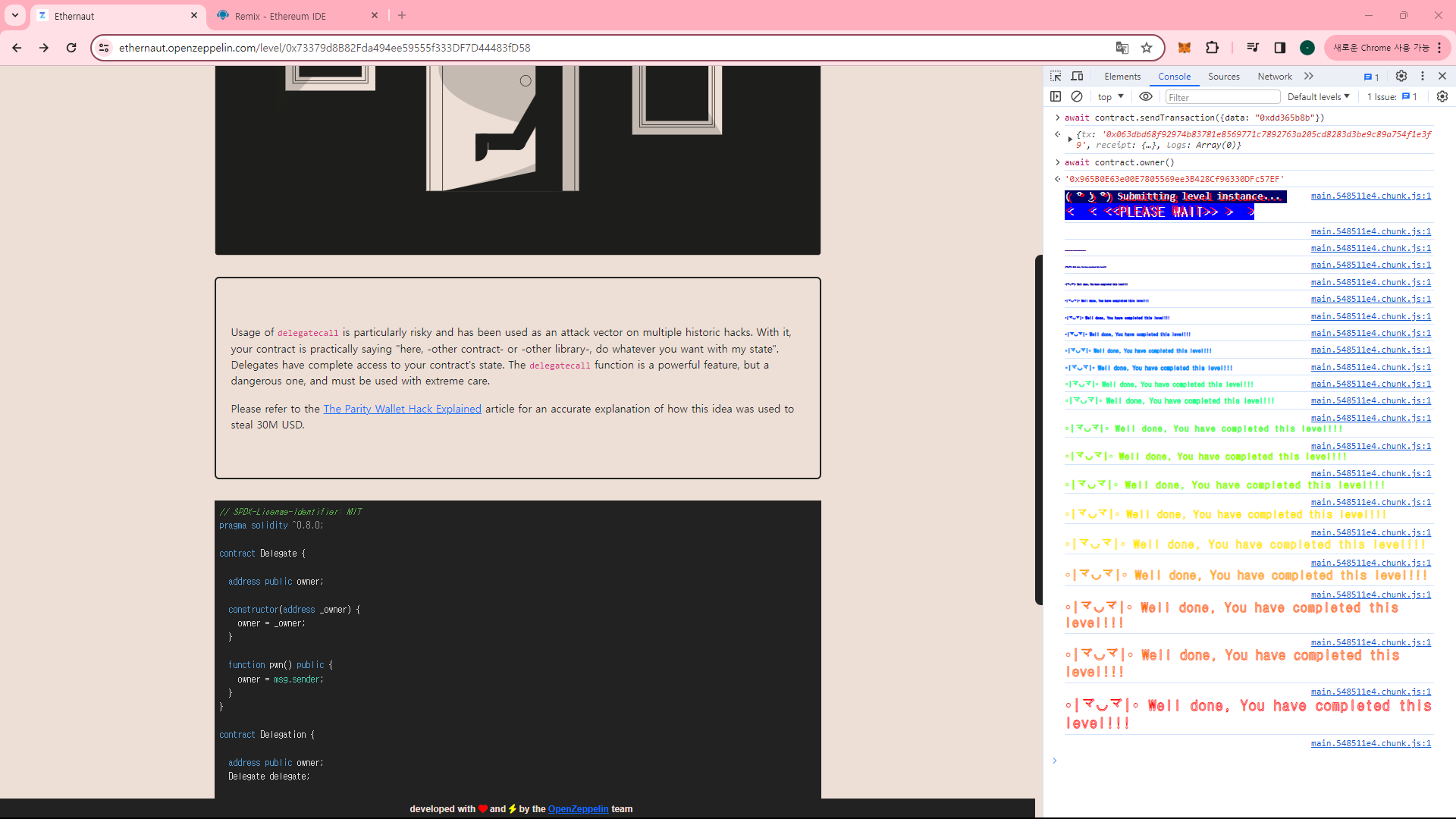Open the DevTools customize menu
This screenshot has width=1456, height=819.
1423,76
